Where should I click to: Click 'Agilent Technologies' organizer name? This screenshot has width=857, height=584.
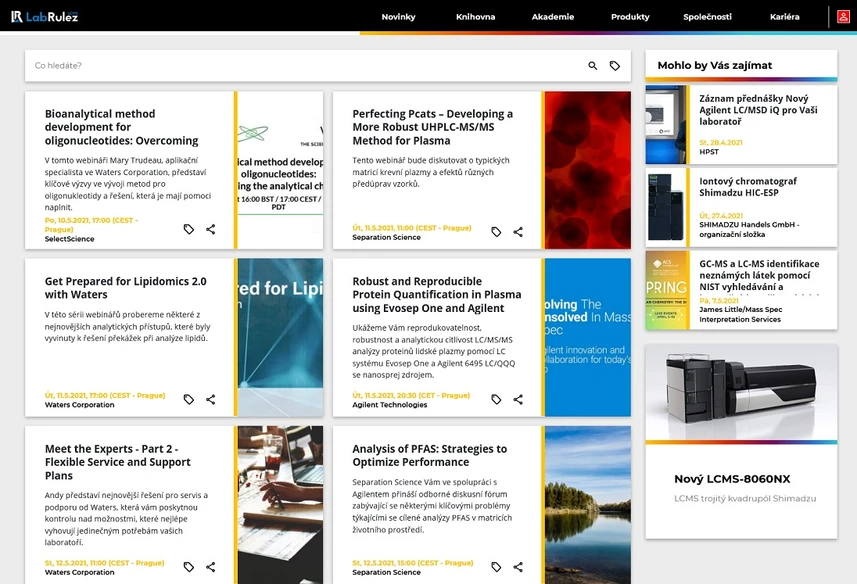(390, 405)
